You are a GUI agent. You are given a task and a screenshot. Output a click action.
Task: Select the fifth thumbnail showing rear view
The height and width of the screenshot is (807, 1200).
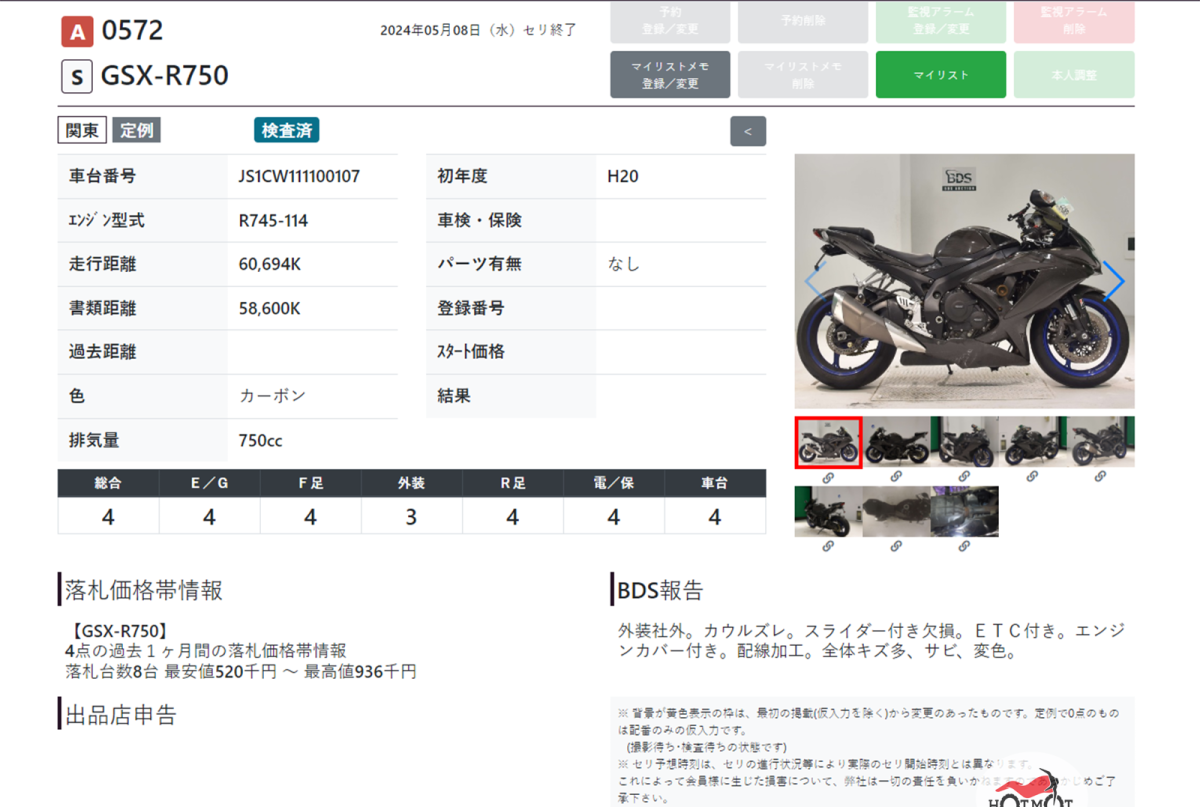pos(1101,442)
